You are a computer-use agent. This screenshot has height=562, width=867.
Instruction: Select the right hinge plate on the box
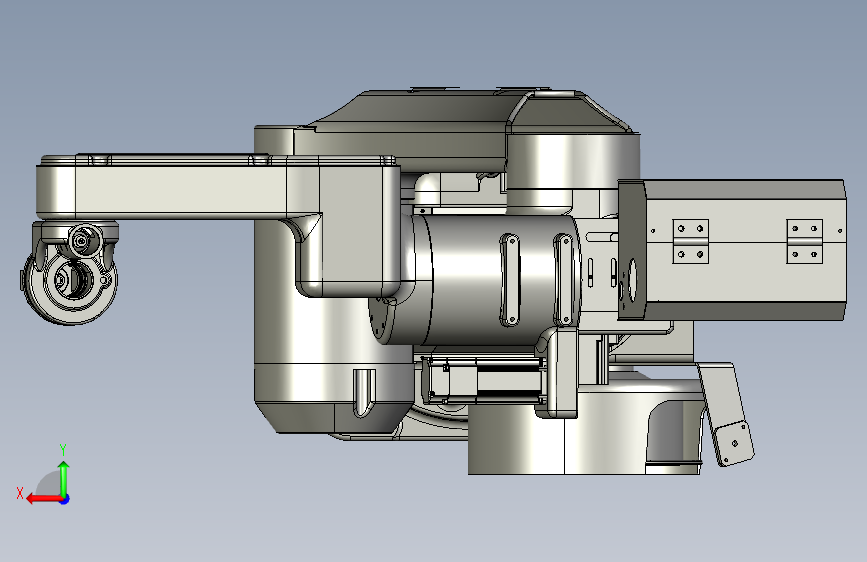[x=805, y=241]
